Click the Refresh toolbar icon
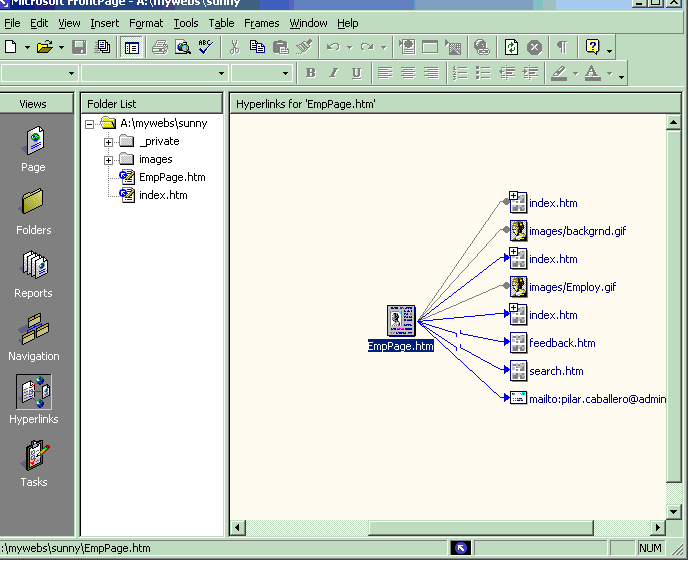This screenshot has width=700, height=572. click(x=511, y=47)
